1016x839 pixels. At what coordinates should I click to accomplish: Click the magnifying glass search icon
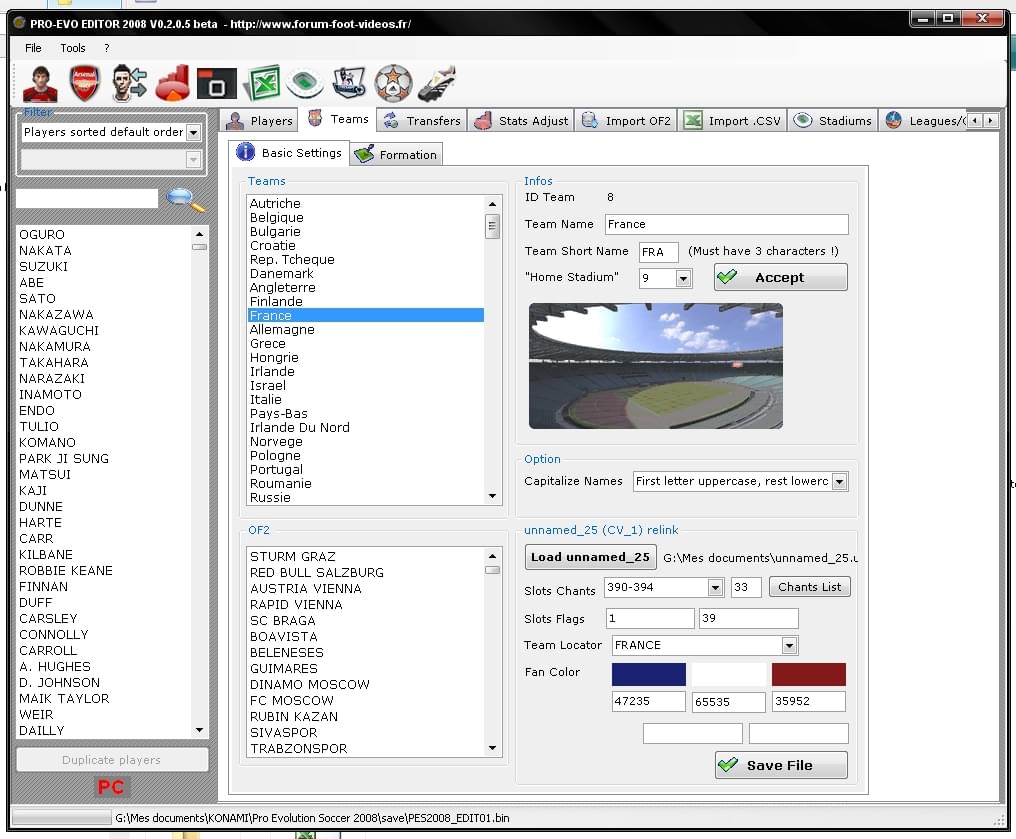[x=185, y=200]
